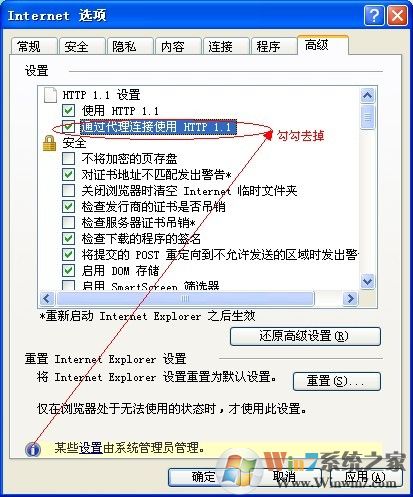
Task: Click the 设置 link in info bar
Action: [x=91, y=448]
